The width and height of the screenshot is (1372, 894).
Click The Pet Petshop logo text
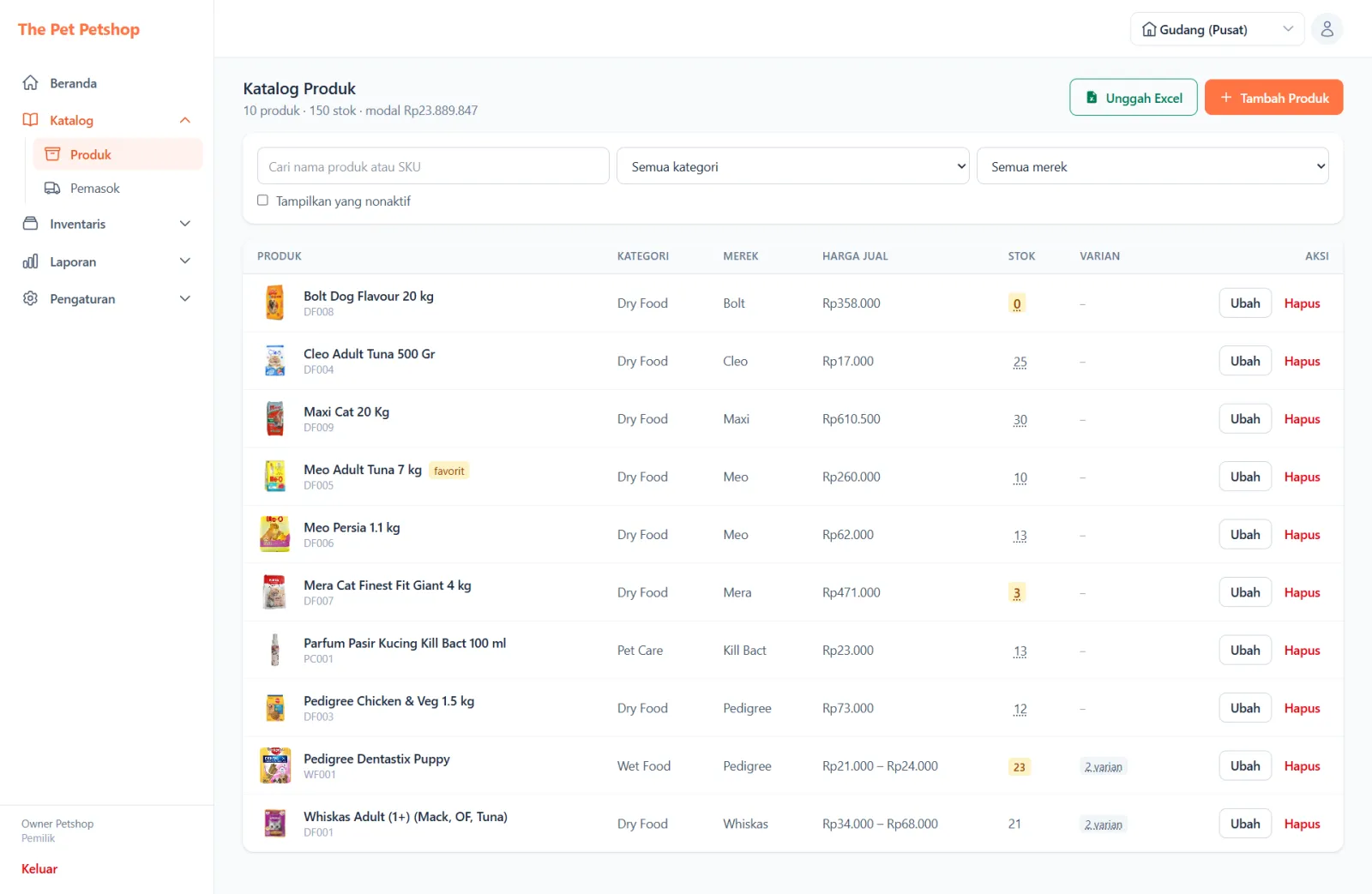point(79,29)
